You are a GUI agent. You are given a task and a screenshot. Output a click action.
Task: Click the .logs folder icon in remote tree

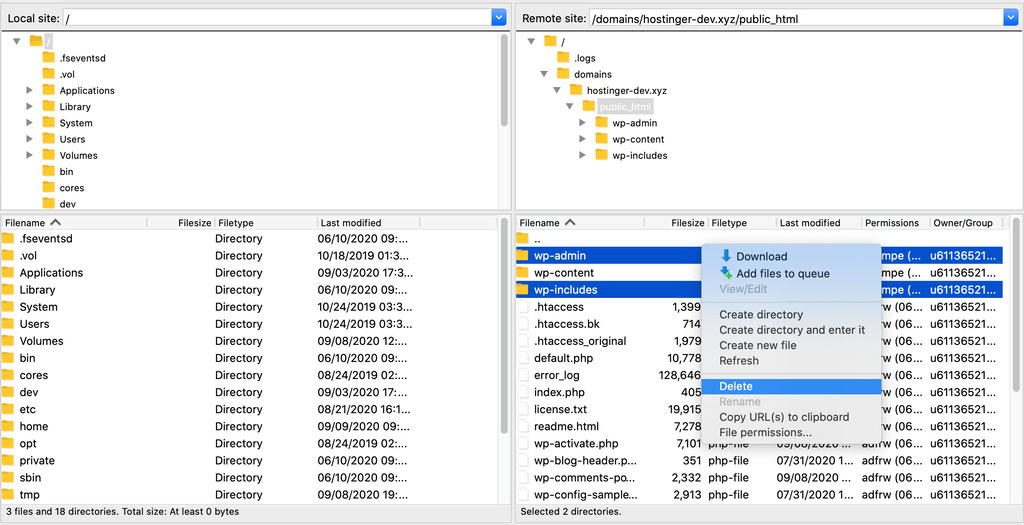point(562,58)
